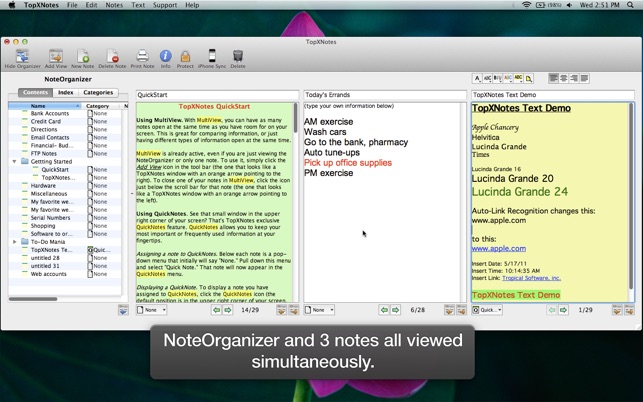Click the Print Note icon
The width and height of the screenshot is (643, 402).
142,57
